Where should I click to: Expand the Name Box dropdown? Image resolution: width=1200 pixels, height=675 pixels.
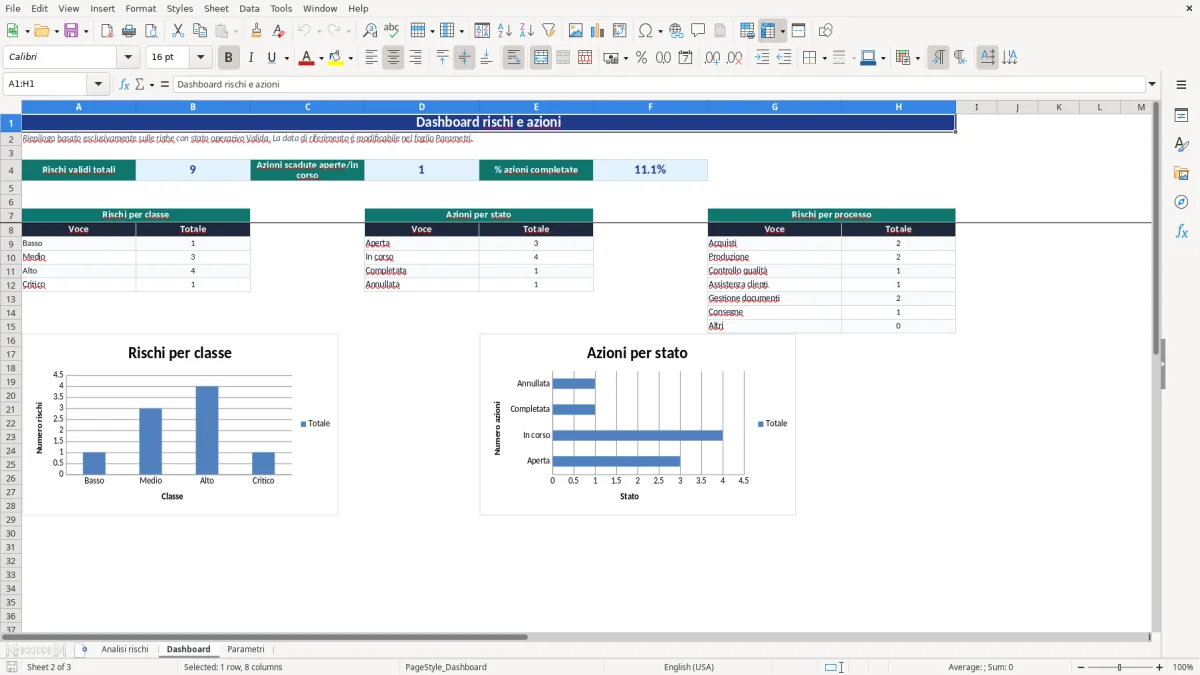click(x=98, y=85)
